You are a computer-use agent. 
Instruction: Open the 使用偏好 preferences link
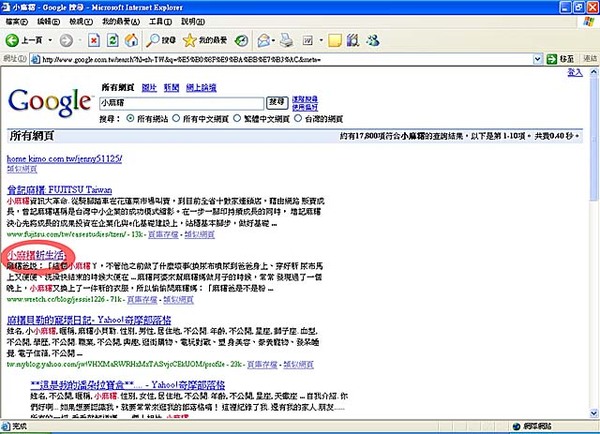click(305, 108)
